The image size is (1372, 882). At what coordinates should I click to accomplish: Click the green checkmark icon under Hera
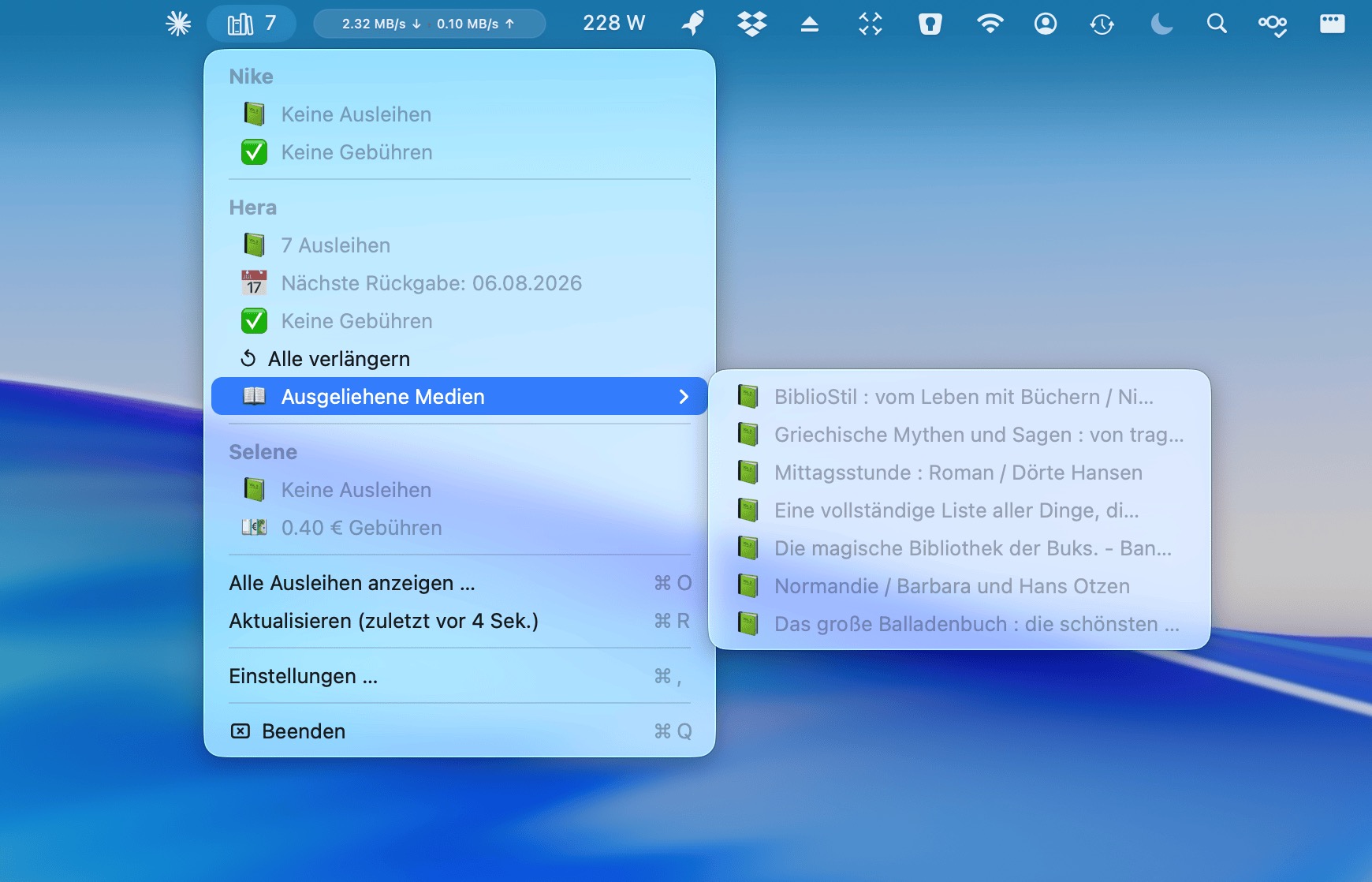pos(254,321)
